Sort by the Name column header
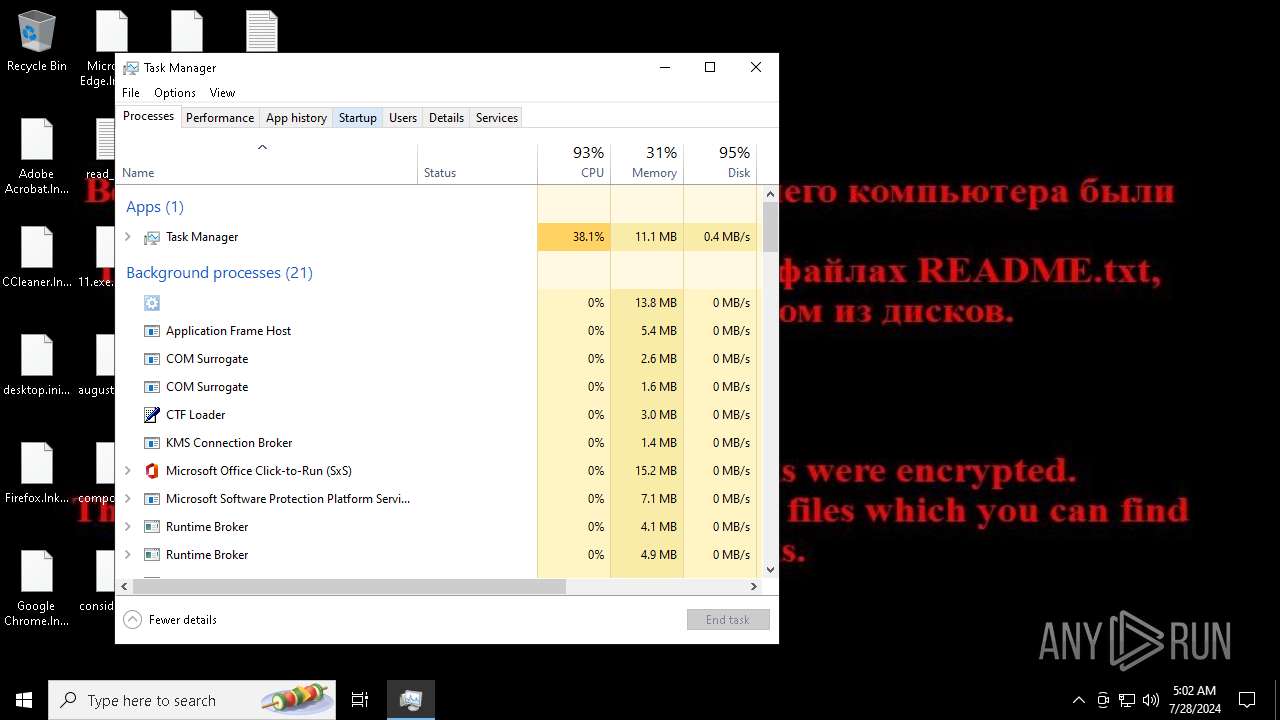The height and width of the screenshot is (720, 1280). (x=267, y=164)
